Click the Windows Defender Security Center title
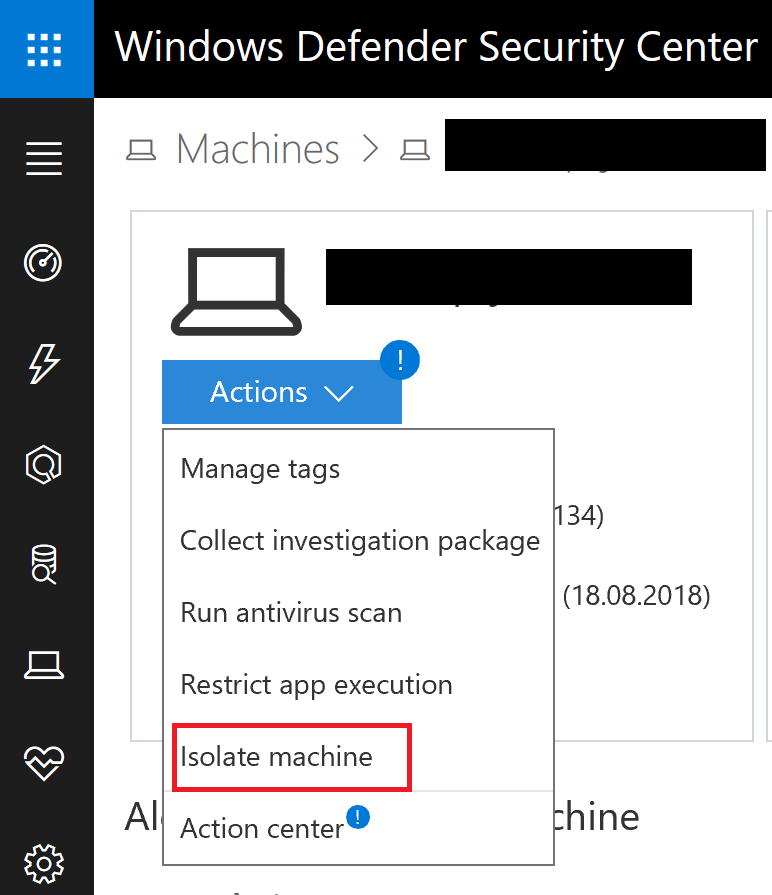772x895 pixels. (x=436, y=47)
